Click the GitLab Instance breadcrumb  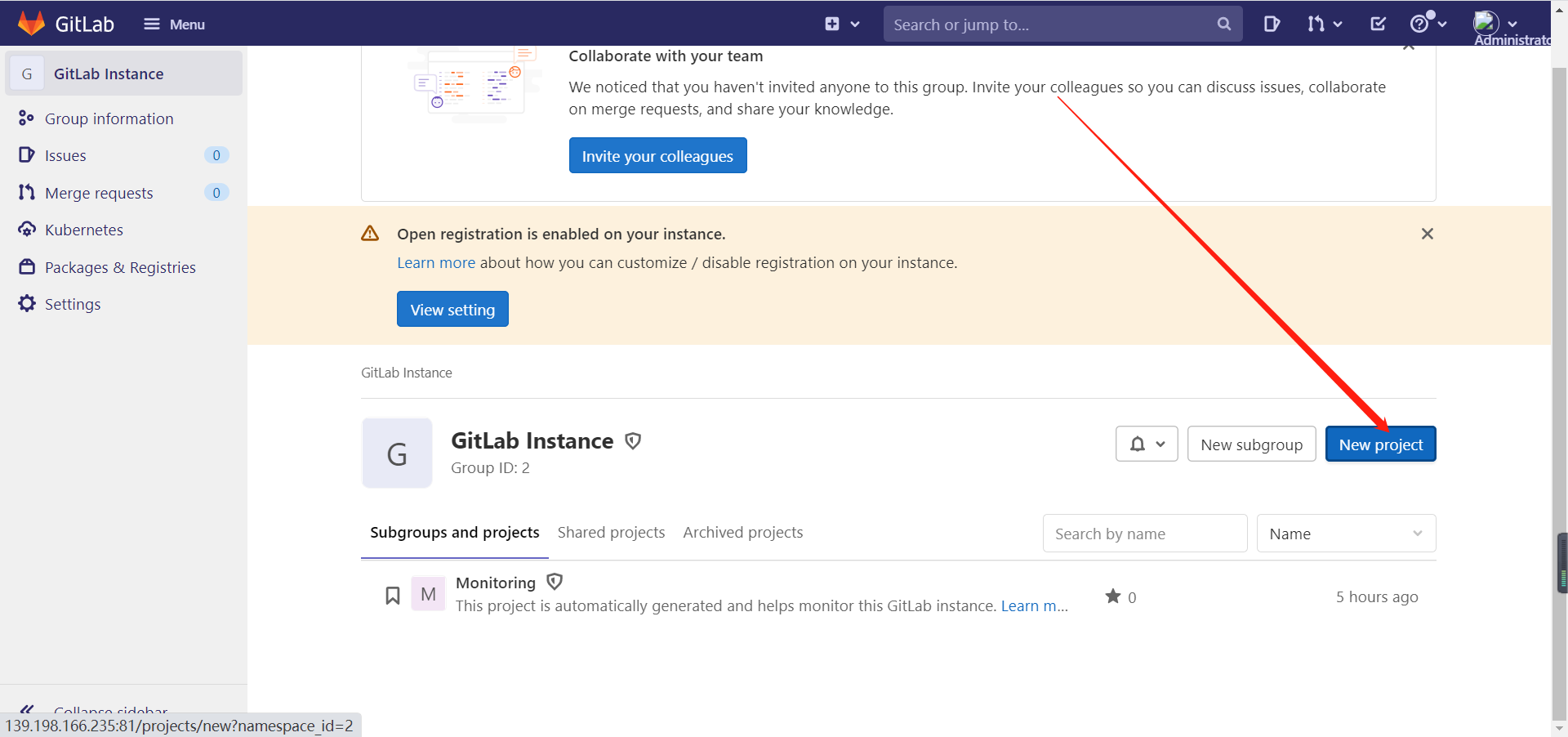pyautogui.click(x=407, y=373)
